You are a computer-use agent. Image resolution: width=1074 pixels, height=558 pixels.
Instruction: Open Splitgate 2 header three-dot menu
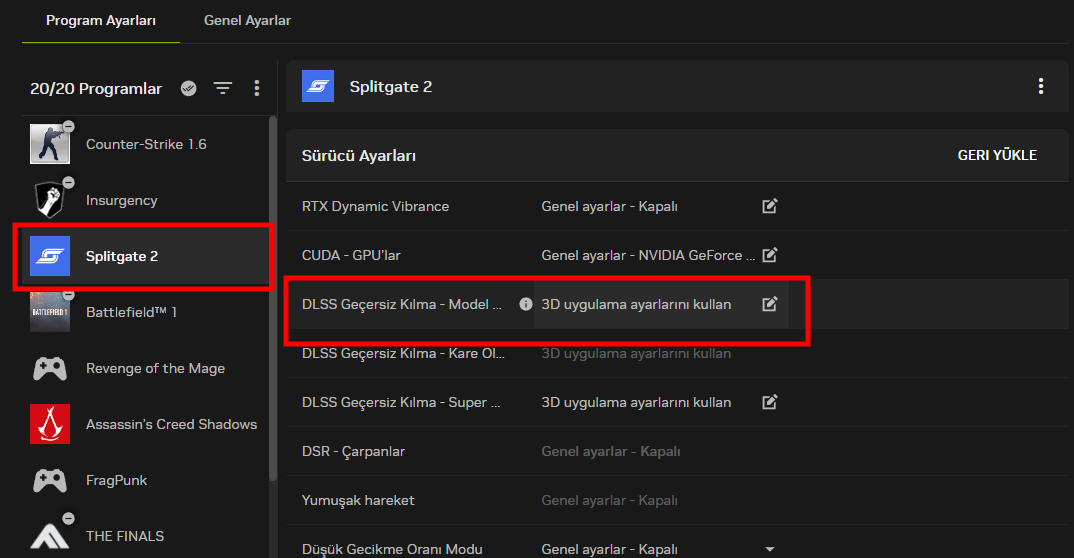point(1040,86)
